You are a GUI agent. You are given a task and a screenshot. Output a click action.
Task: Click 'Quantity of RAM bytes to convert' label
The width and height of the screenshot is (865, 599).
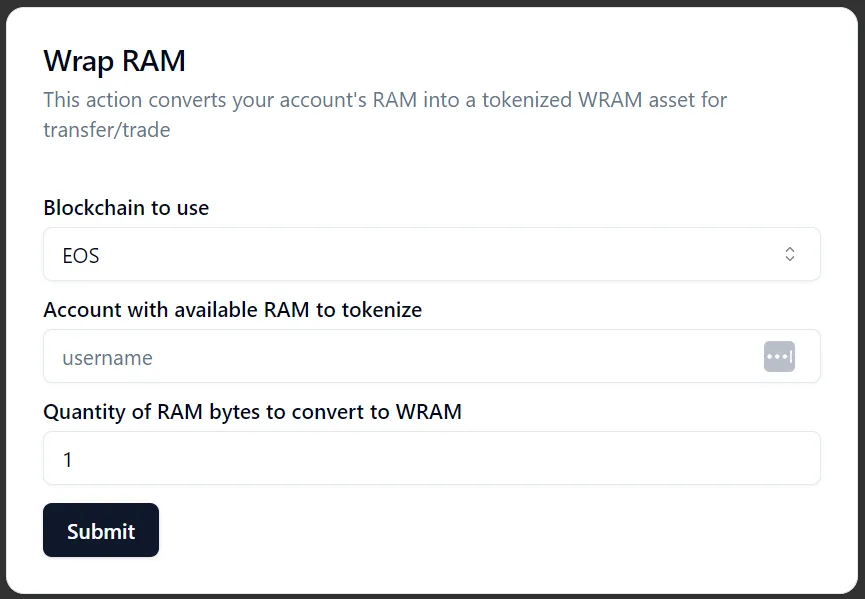coord(253,412)
